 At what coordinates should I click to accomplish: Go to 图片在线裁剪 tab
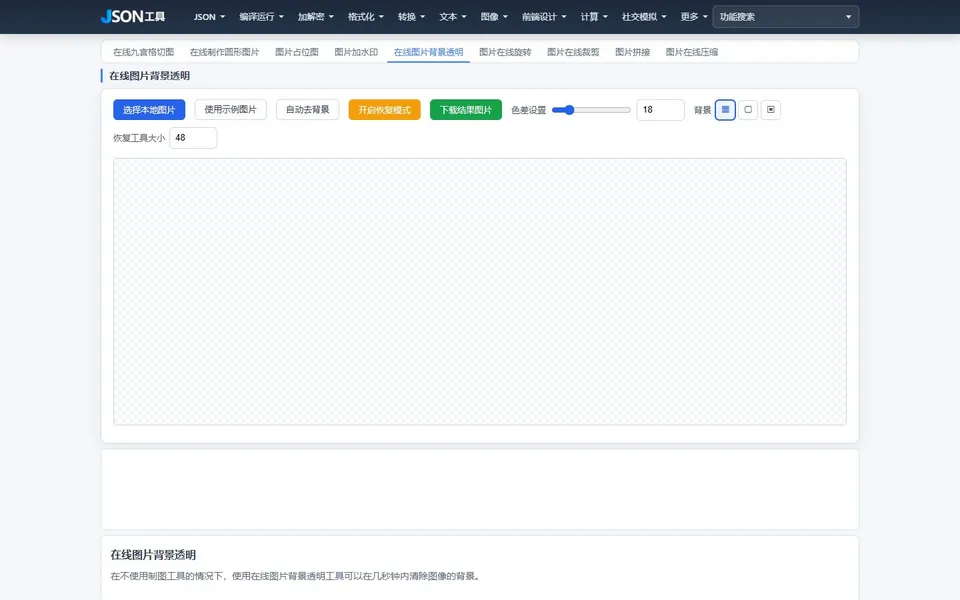coord(573,52)
